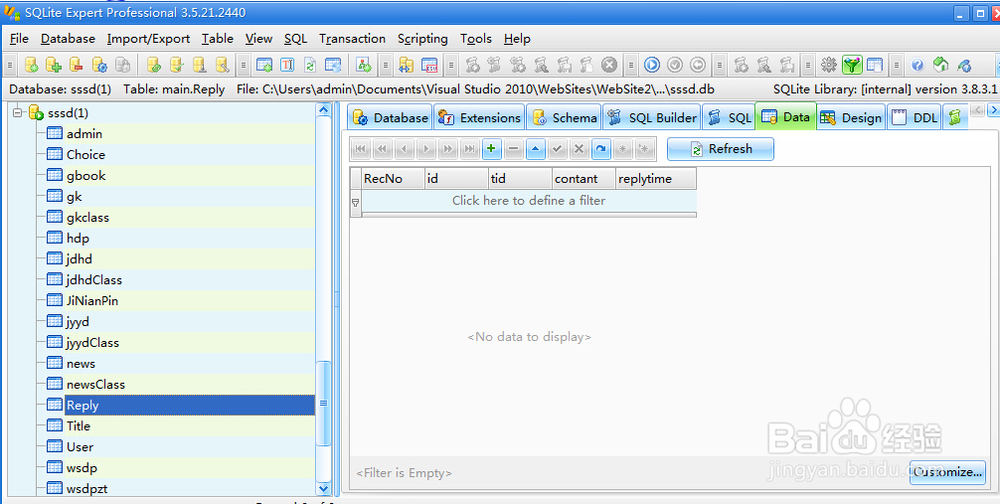Click the table grid view icon beside the funnel

(874, 64)
